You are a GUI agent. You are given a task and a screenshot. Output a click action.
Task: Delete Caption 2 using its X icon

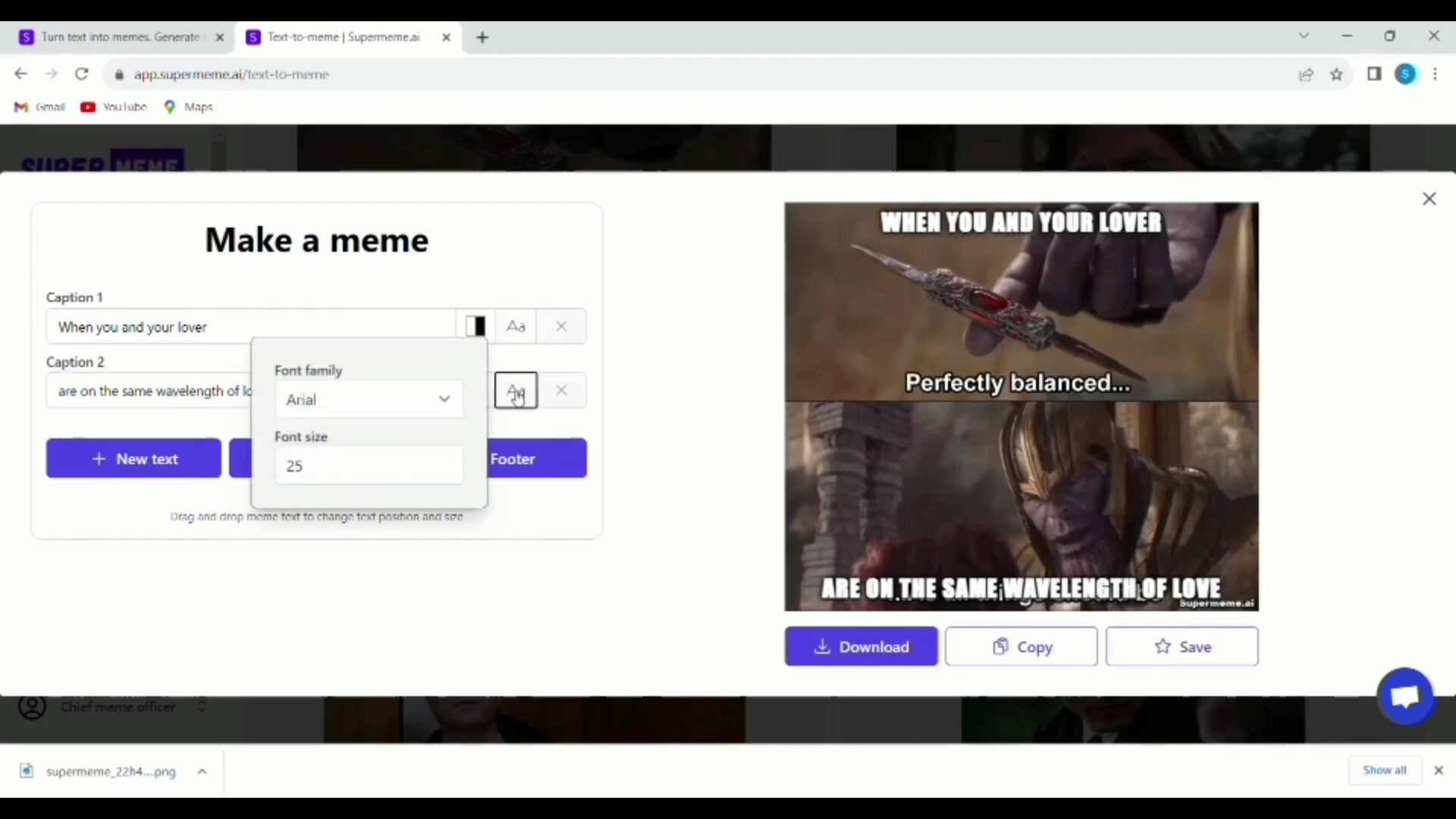561,391
